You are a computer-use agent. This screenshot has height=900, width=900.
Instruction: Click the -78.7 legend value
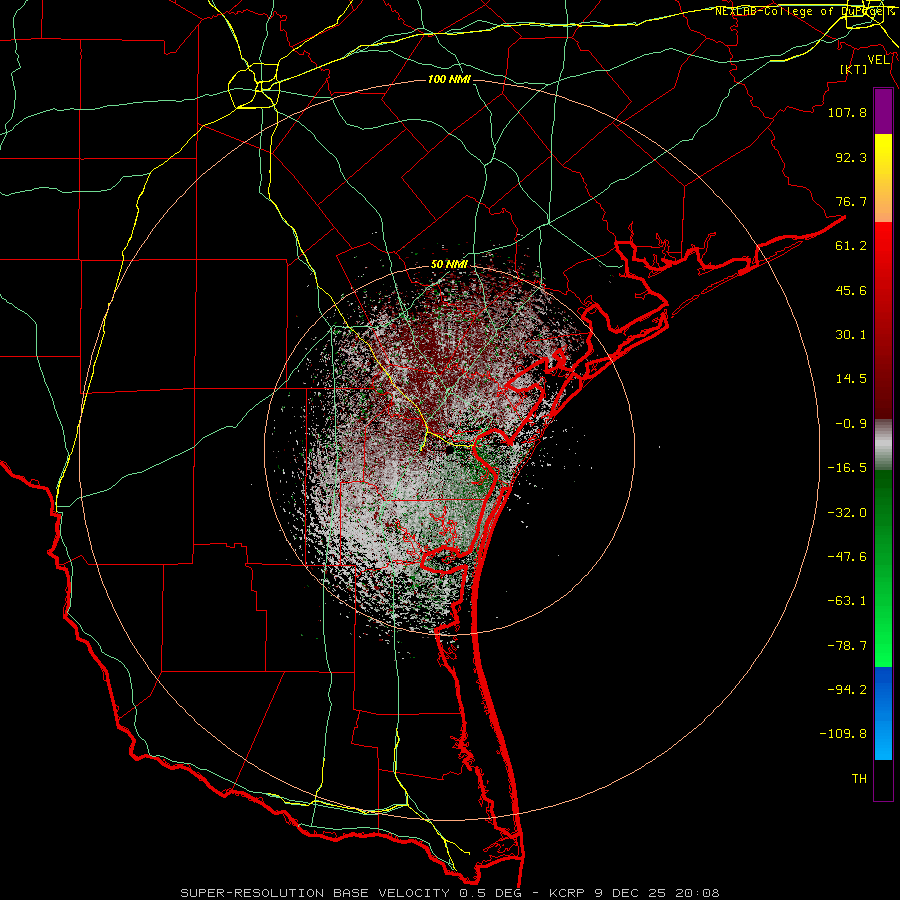pos(847,646)
